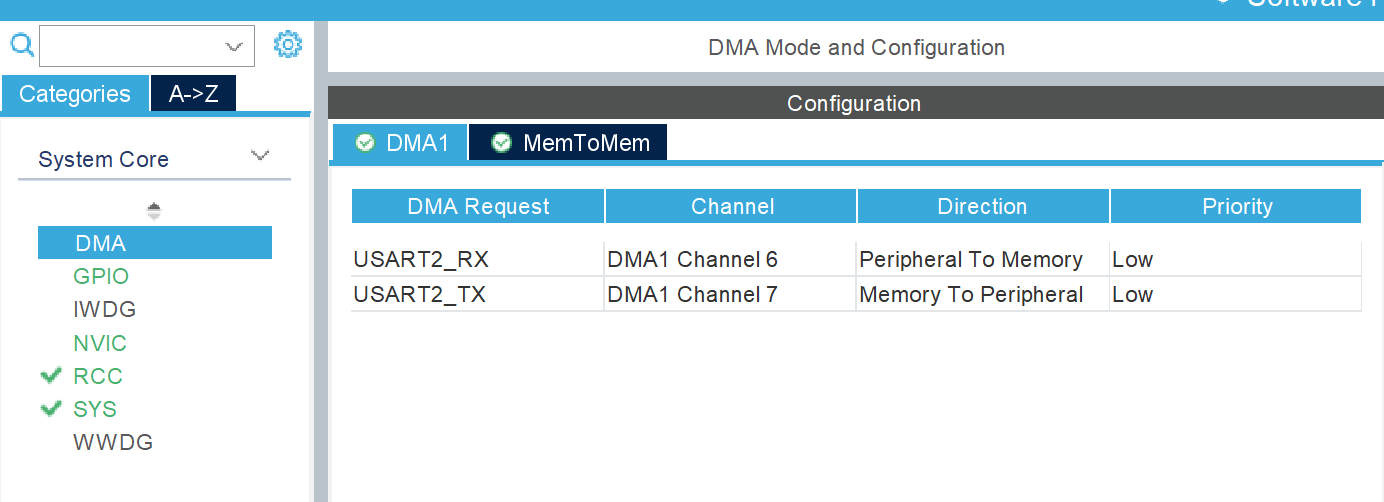Select DMA in the System Core list
This screenshot has height=502, width=1384.
tap(155, 243)
